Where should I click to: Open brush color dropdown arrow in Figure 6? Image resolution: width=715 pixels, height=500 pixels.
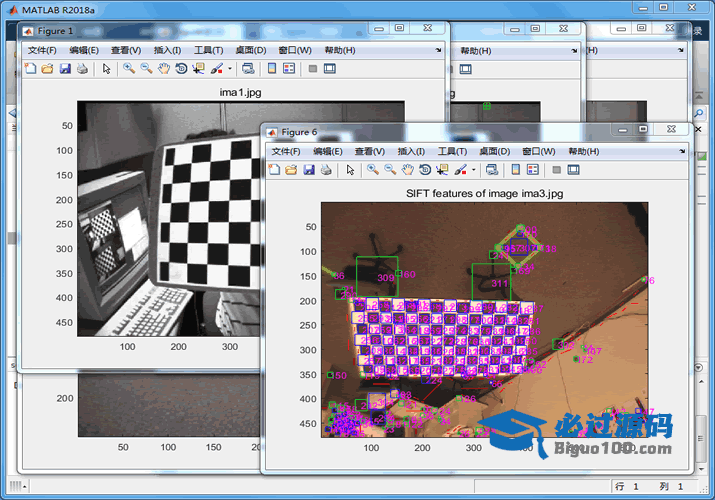(474, 171)
